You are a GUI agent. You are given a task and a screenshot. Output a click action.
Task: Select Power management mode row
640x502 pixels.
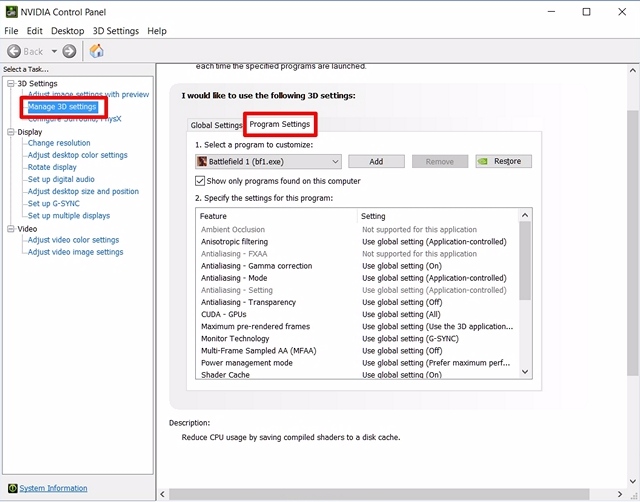pos(358,363)
